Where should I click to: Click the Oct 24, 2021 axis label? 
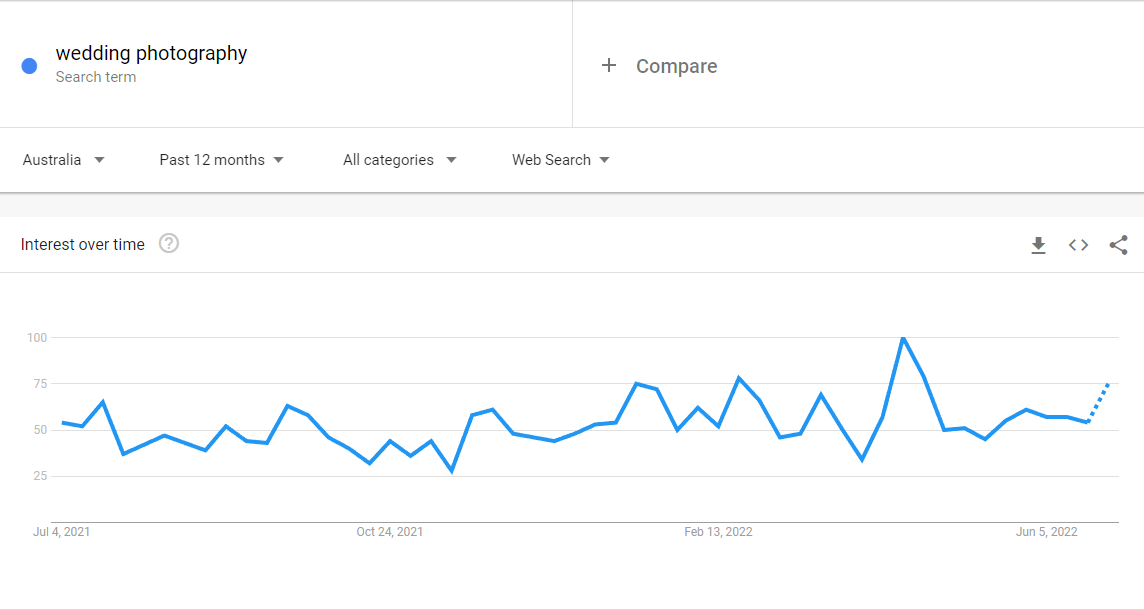(390, 532)
